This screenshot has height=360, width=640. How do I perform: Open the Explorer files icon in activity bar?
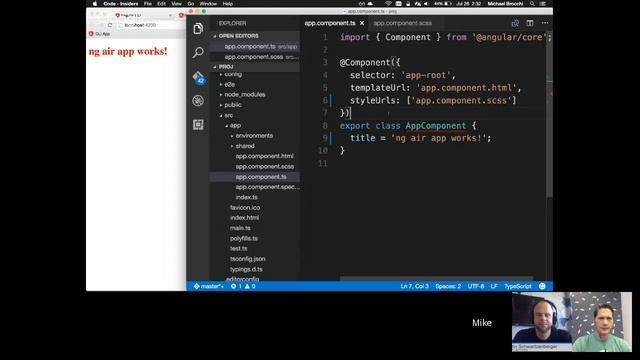coord(198,29)
